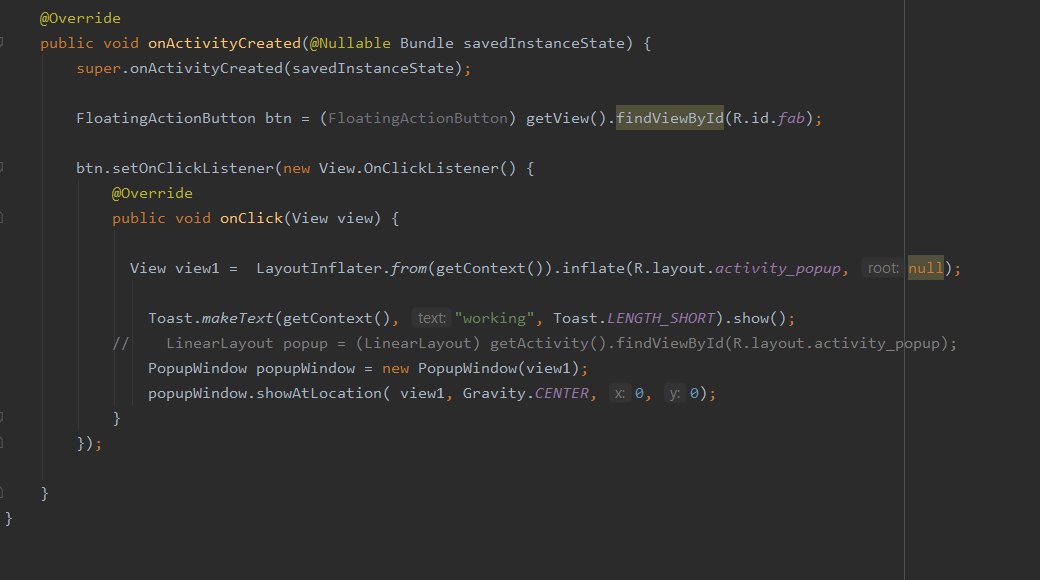The width and height of the screenshot is (1040, 580).
Task: Click the 'y:' parameter hint
Action: [x=674, y=394]
